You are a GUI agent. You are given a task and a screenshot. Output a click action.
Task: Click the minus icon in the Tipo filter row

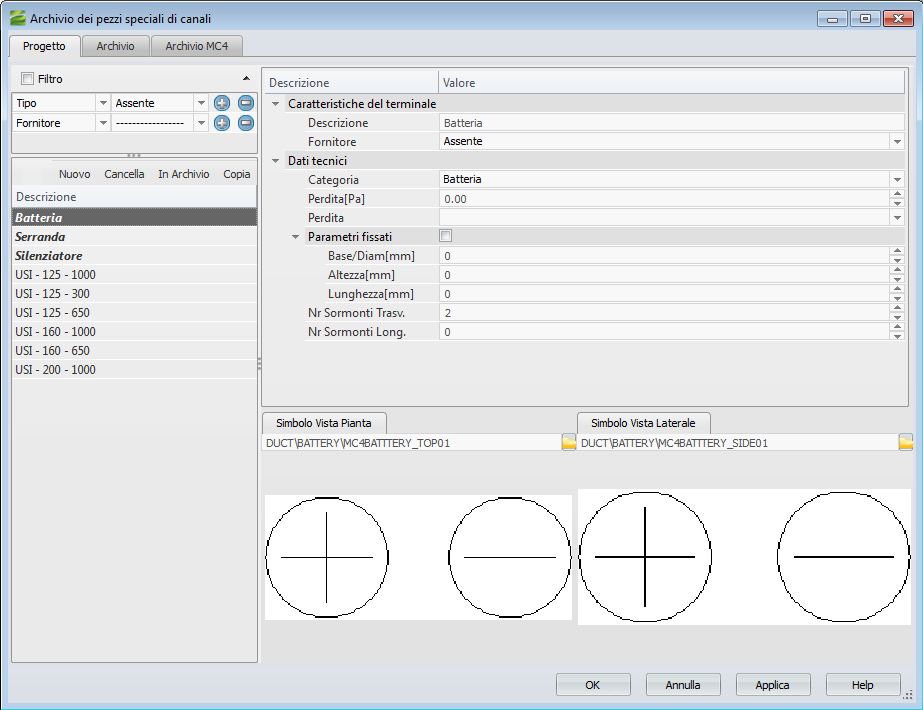(x=245, y=103)
